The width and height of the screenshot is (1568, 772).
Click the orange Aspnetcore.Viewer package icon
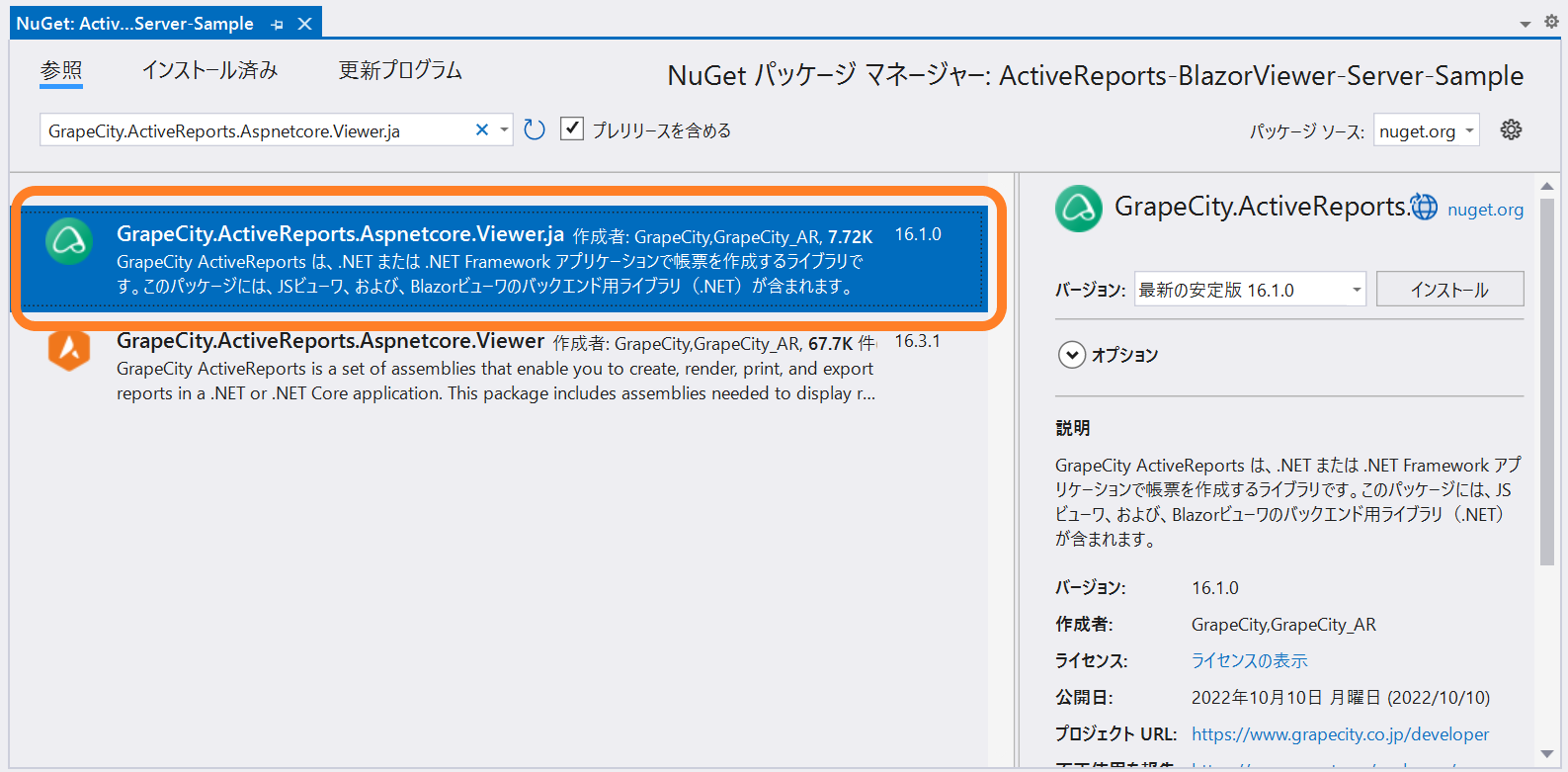tap(69, 348)
